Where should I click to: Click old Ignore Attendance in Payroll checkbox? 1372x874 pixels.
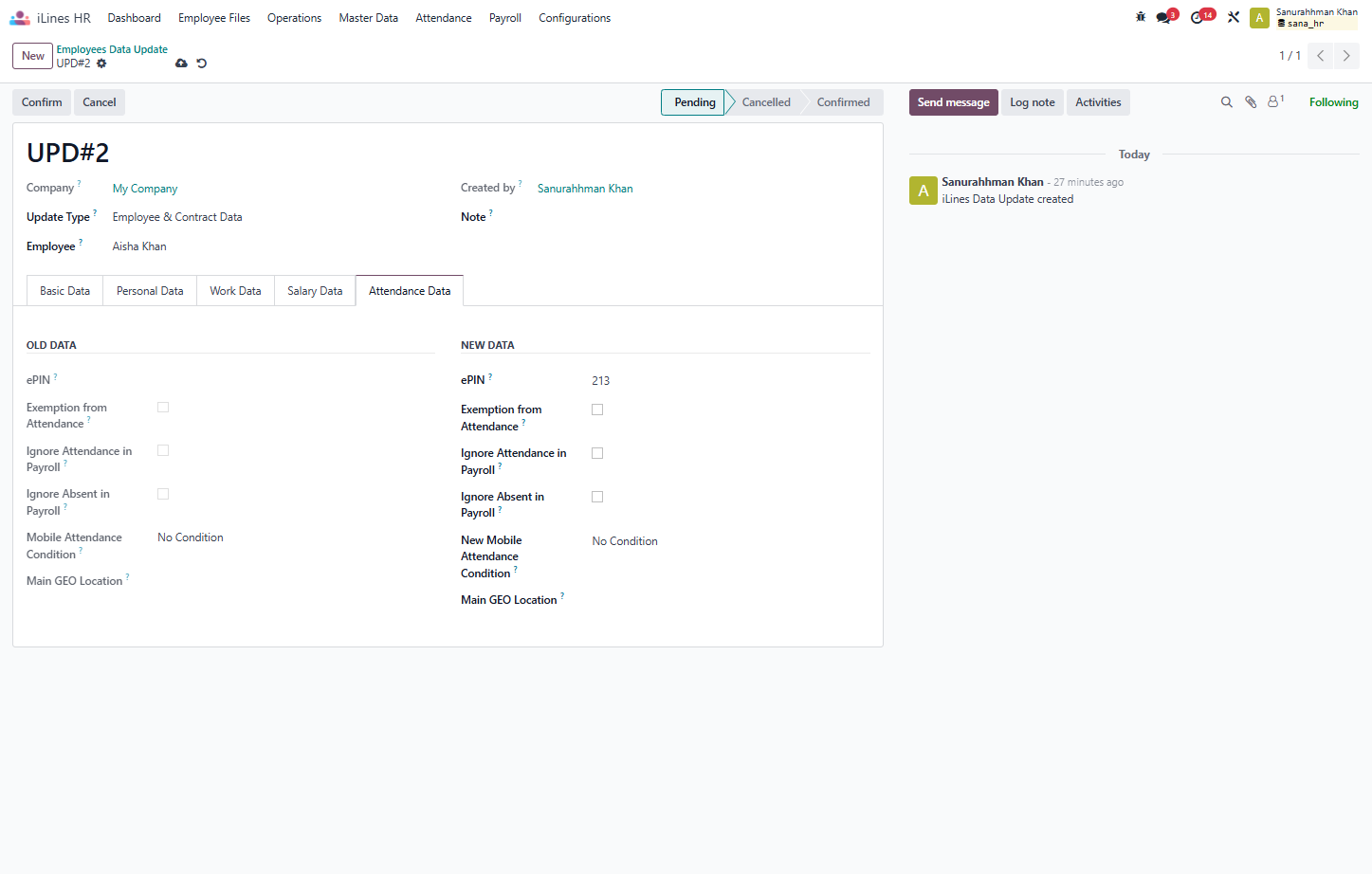coord(163,451)
